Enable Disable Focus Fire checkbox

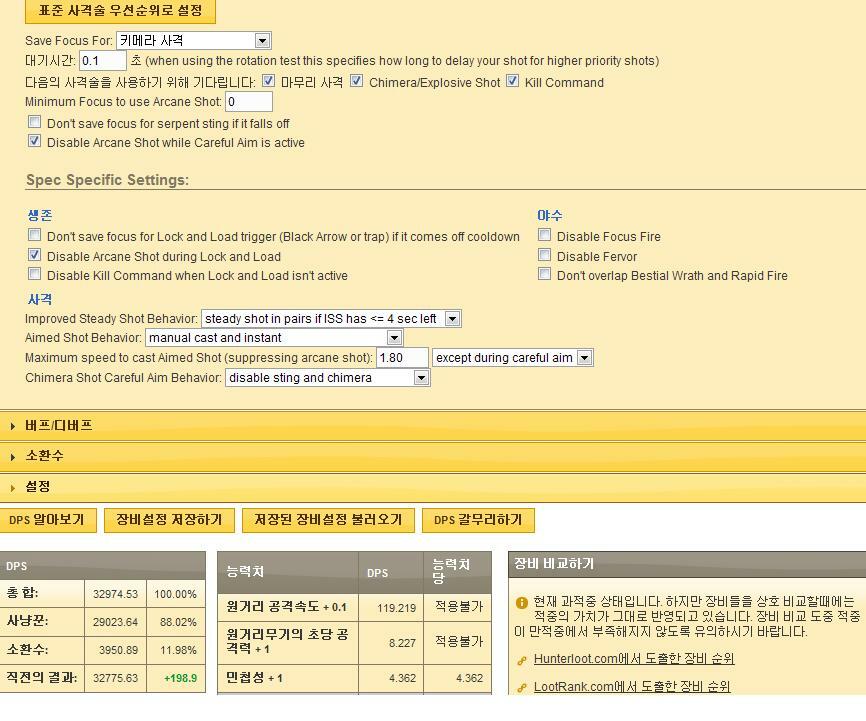[x=545, y=235]
